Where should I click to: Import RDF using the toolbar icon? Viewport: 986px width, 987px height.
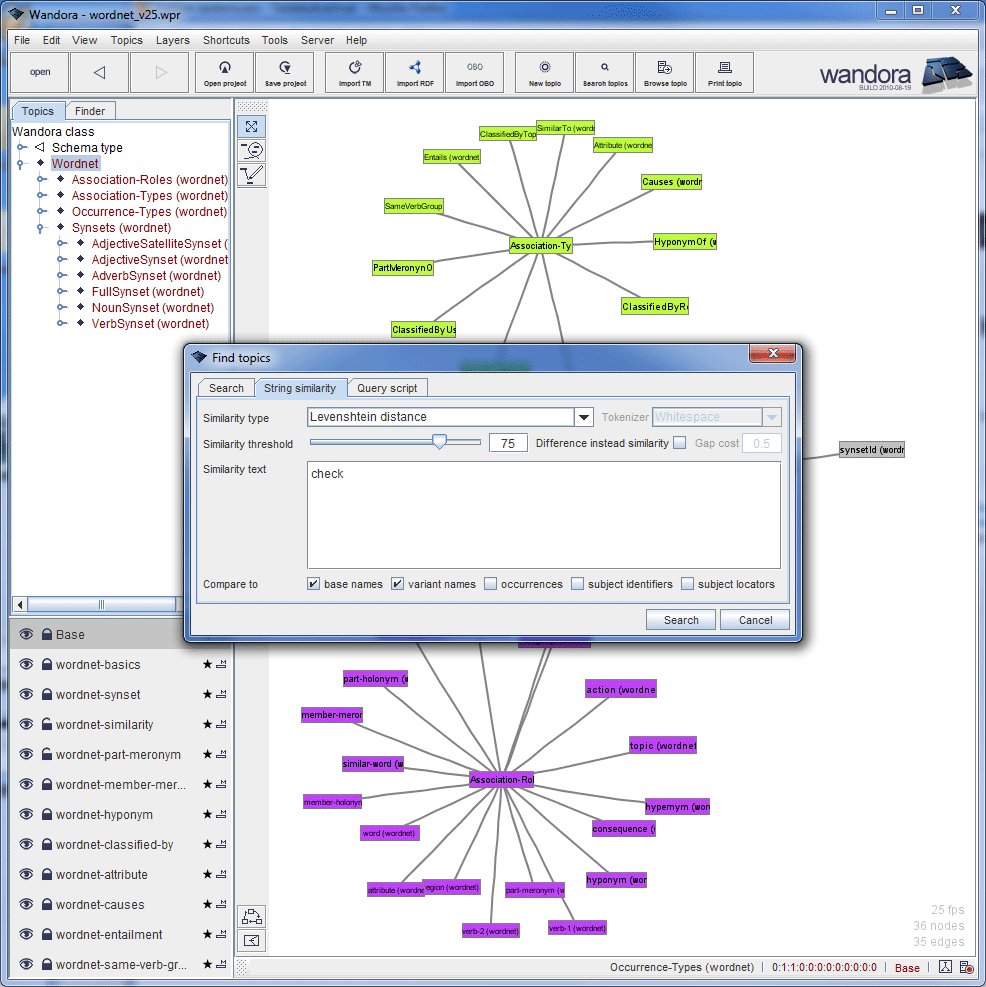pos(414,72)
